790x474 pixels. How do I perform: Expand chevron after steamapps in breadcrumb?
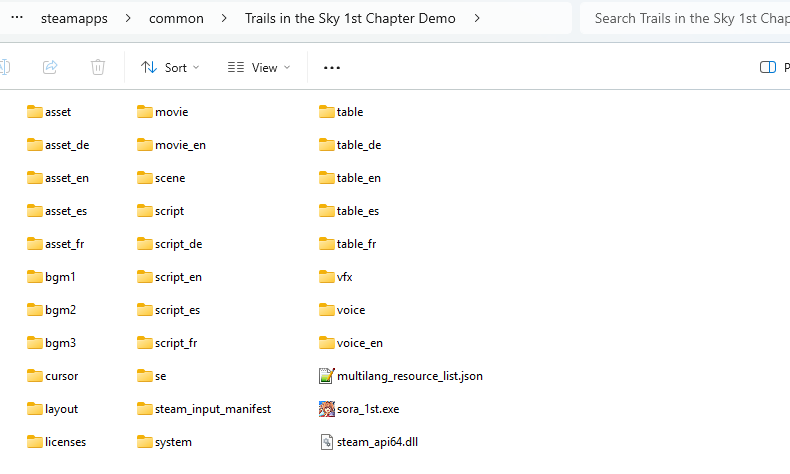click(128, 18)
